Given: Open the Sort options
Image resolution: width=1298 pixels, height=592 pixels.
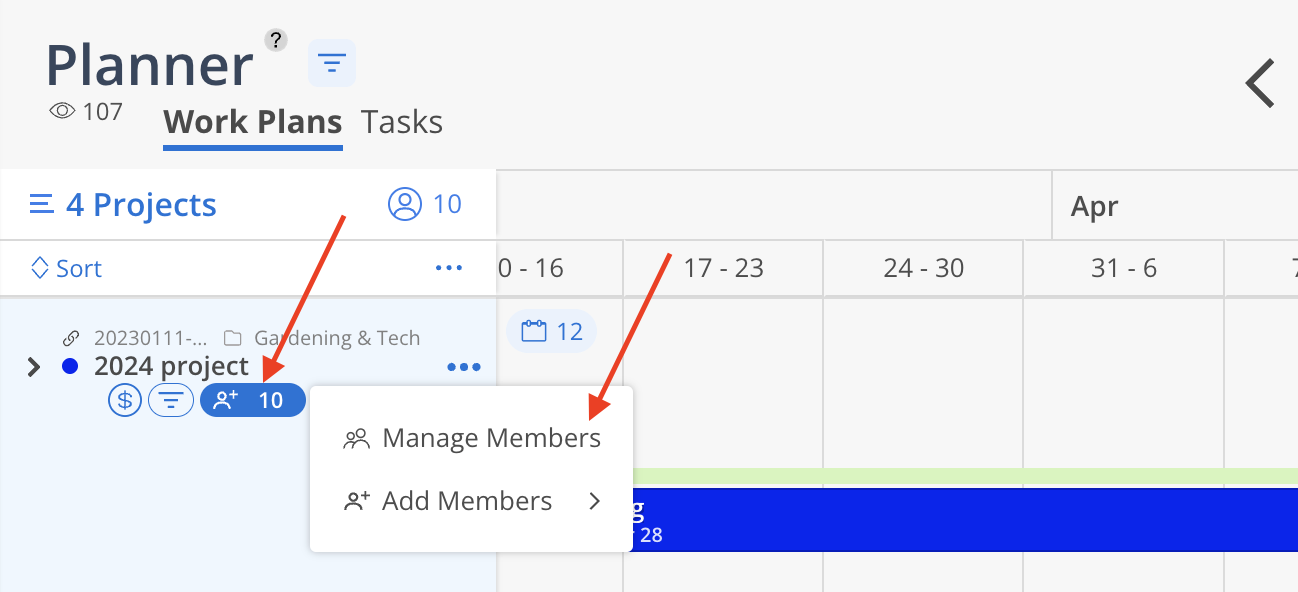Looking at the screenshot, I should tap(66, 268).
